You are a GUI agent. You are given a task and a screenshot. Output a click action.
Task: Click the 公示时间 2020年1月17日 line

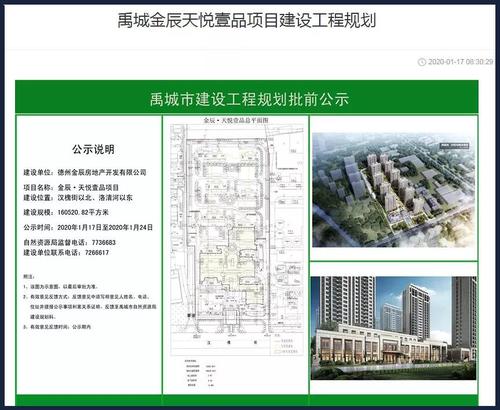[88, 227]
